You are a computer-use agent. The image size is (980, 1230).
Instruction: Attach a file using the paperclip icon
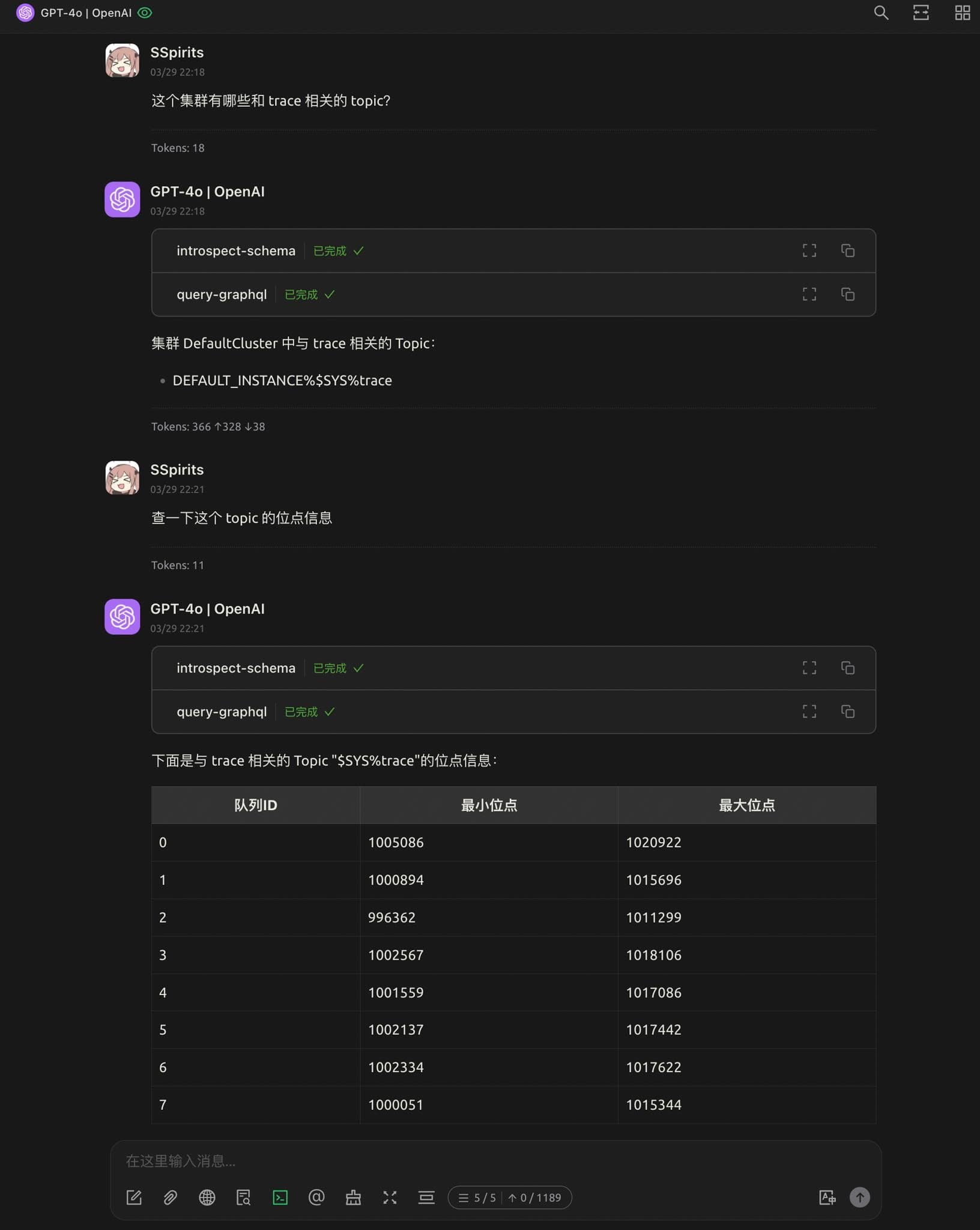pyautogui.click(x=170, y=1198)
